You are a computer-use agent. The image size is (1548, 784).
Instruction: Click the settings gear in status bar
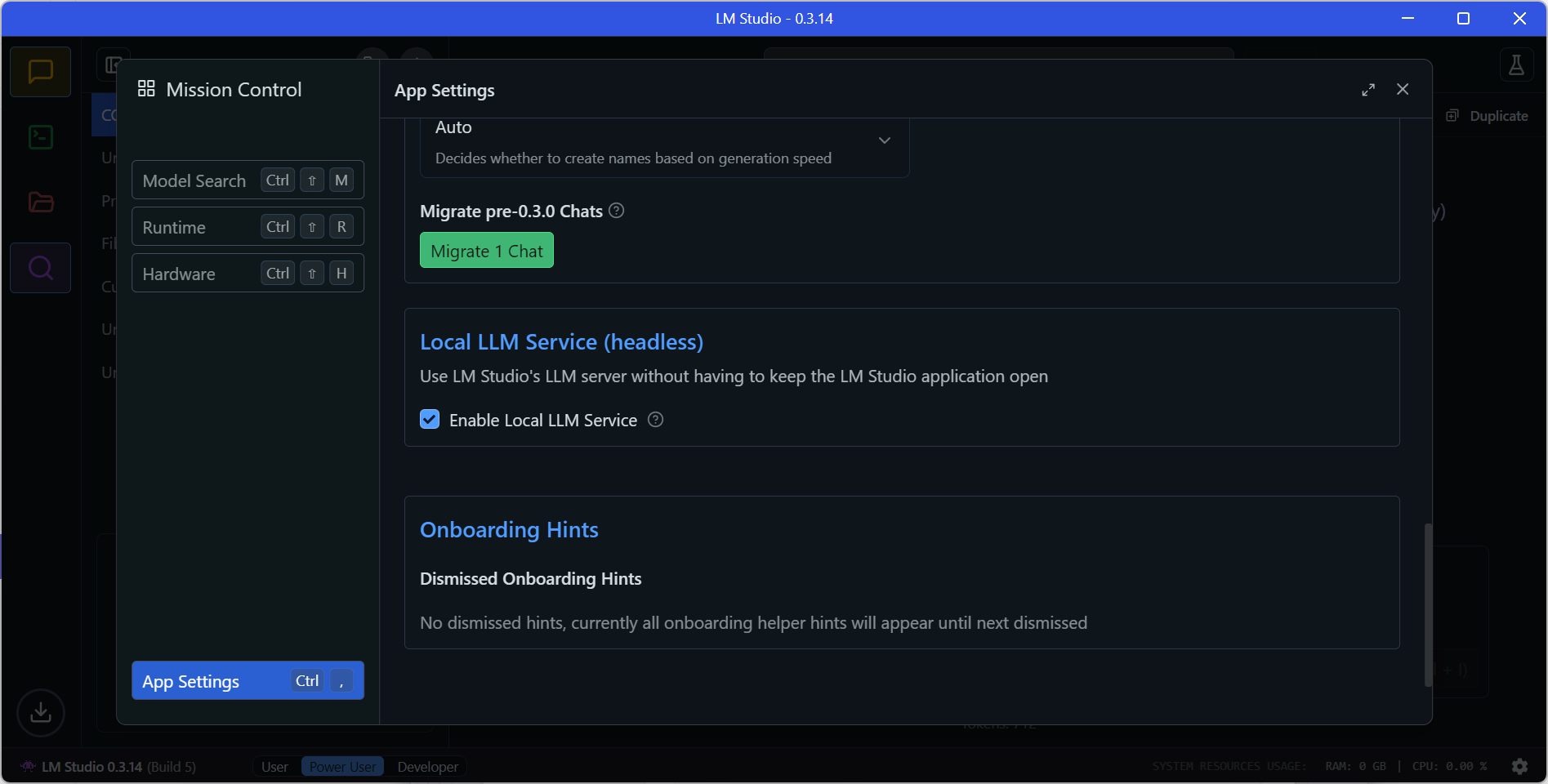point(1519,766)
